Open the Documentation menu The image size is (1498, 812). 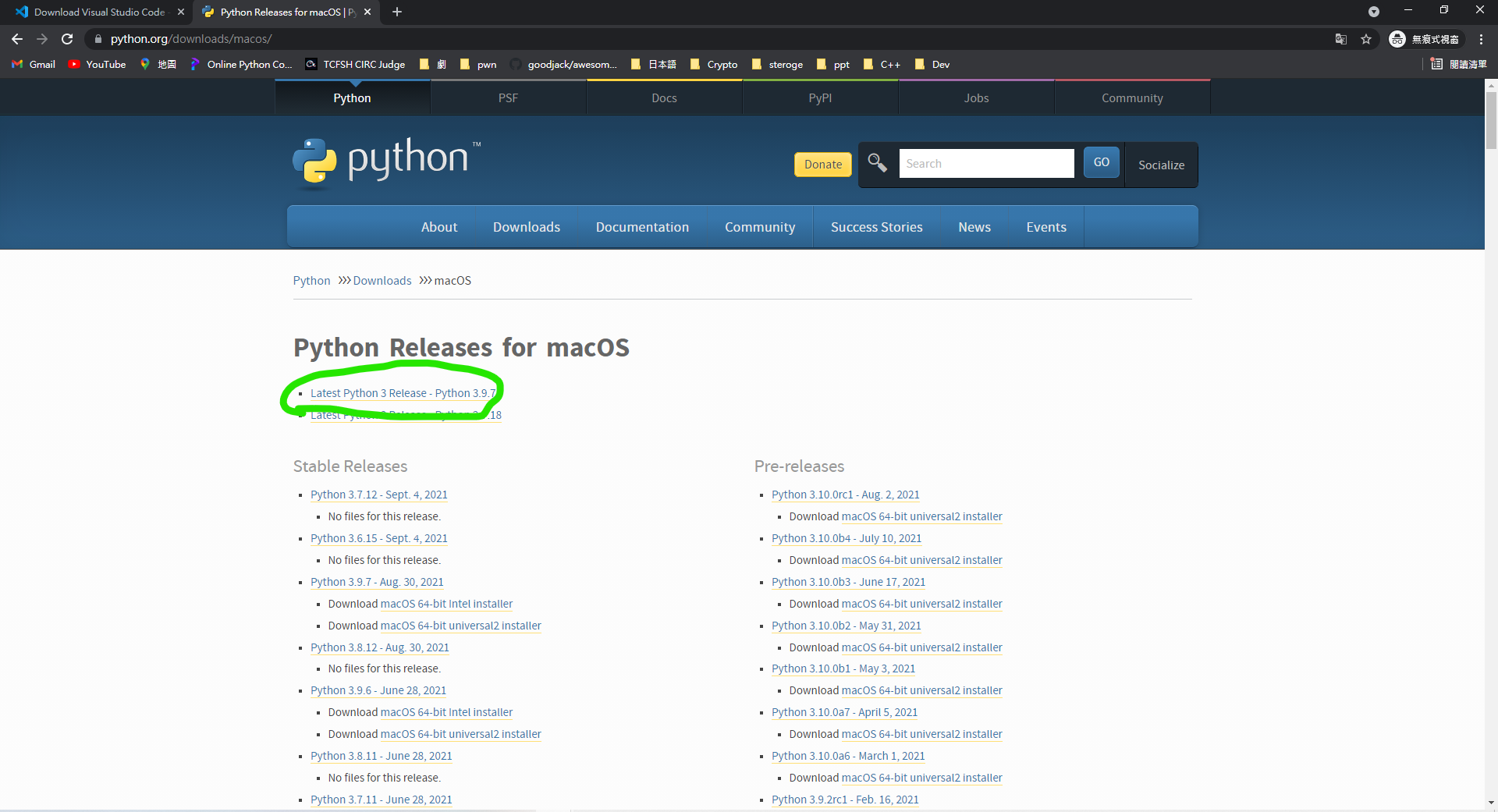(x=642, y=227)
